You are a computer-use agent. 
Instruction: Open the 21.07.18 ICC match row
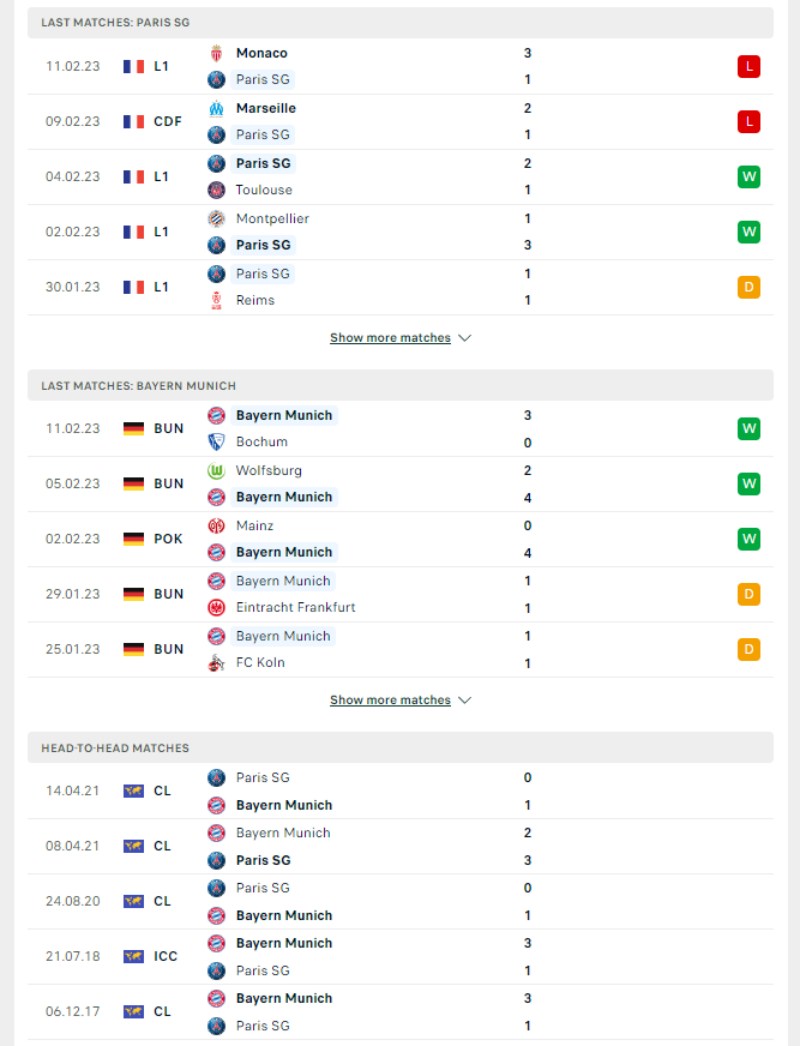tap(400, 957)
